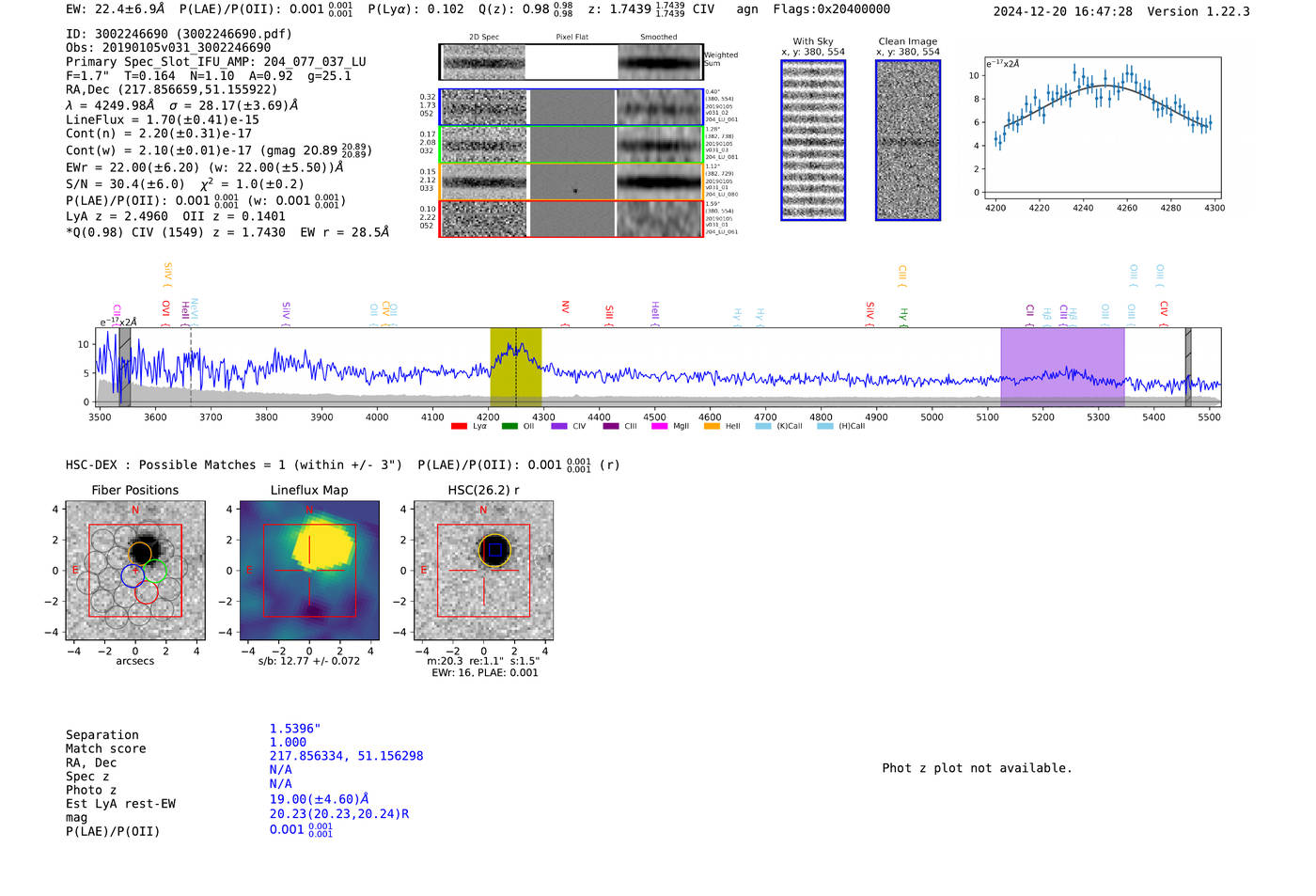This screenshot has width=1316, height=896.
Task: Click the purple shaded region in spectrum
Action: (1062, 368)
